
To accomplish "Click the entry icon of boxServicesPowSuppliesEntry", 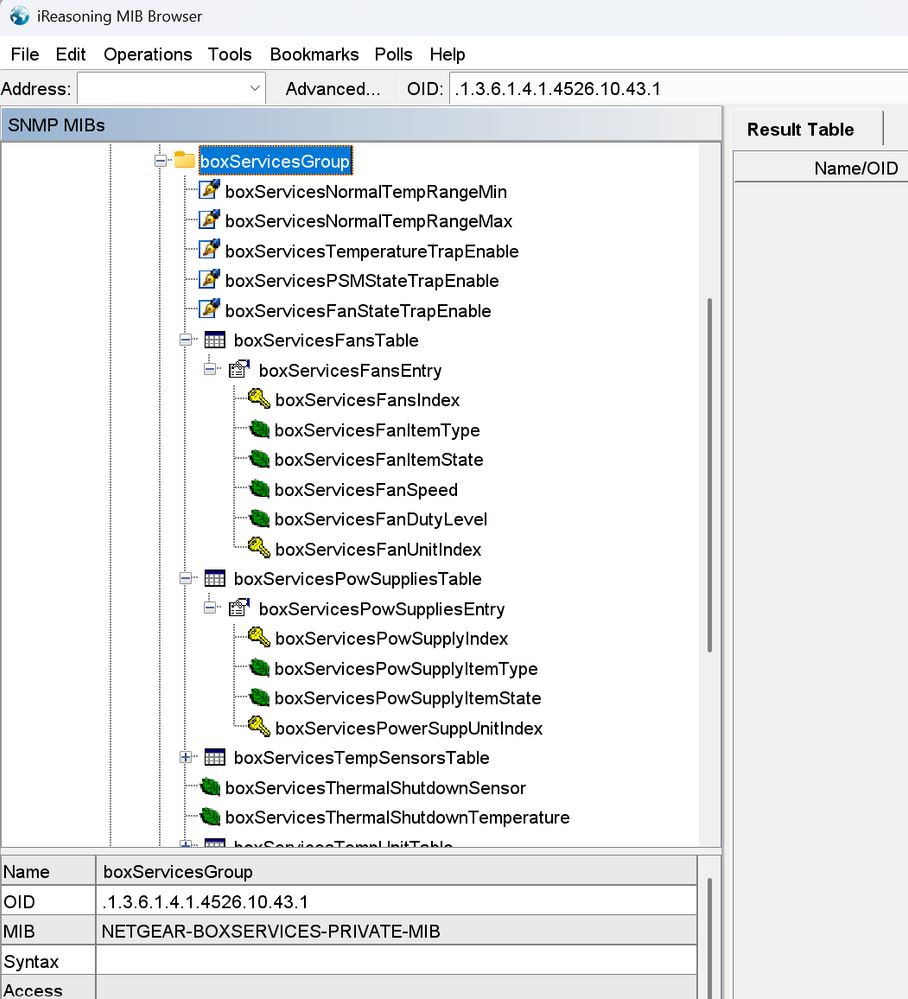I will tap(239, 607).
